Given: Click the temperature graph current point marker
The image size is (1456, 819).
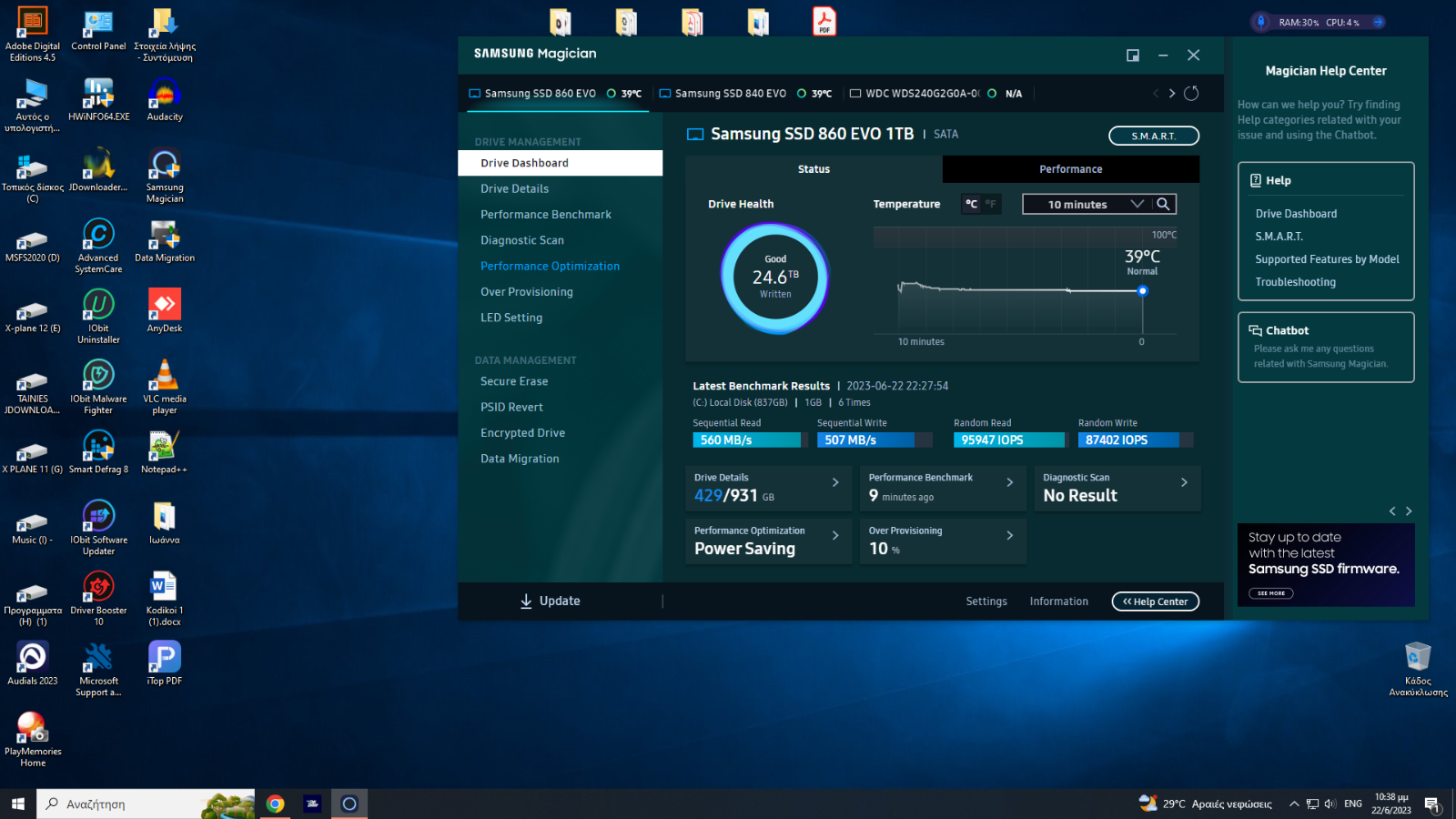Looking at the screenshot, I should 1142,291.
